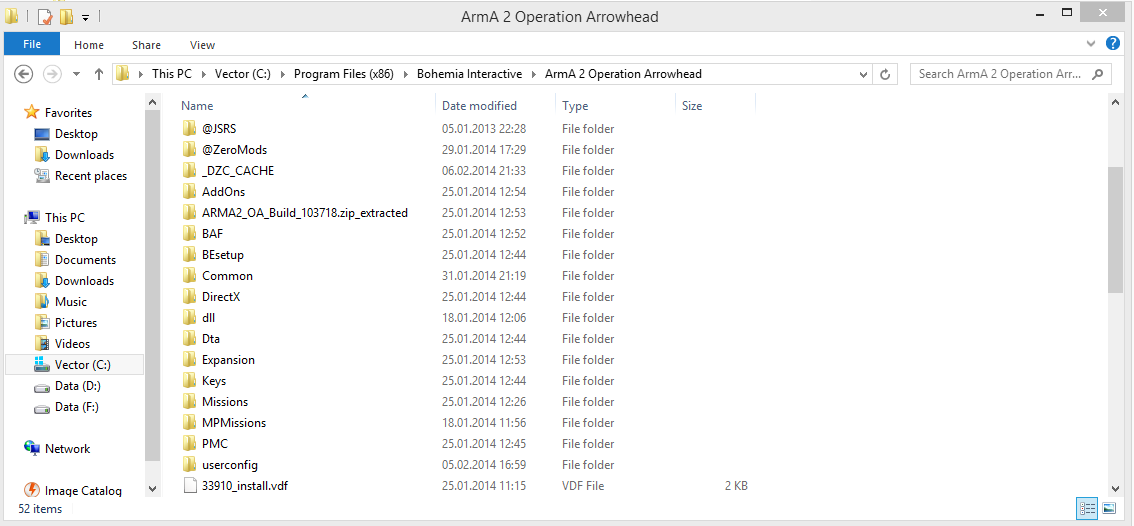The image size is (1134, 526).
Task: Go up one folder level
Action: click(98, 74)
